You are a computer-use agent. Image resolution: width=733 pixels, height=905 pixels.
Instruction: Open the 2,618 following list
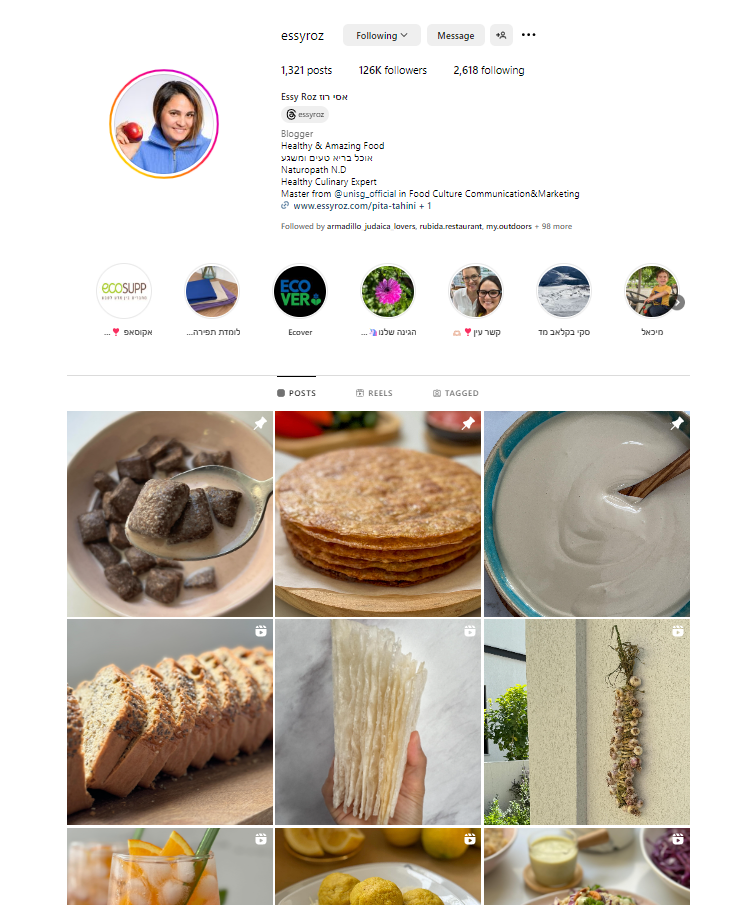(x=489, y=70)
